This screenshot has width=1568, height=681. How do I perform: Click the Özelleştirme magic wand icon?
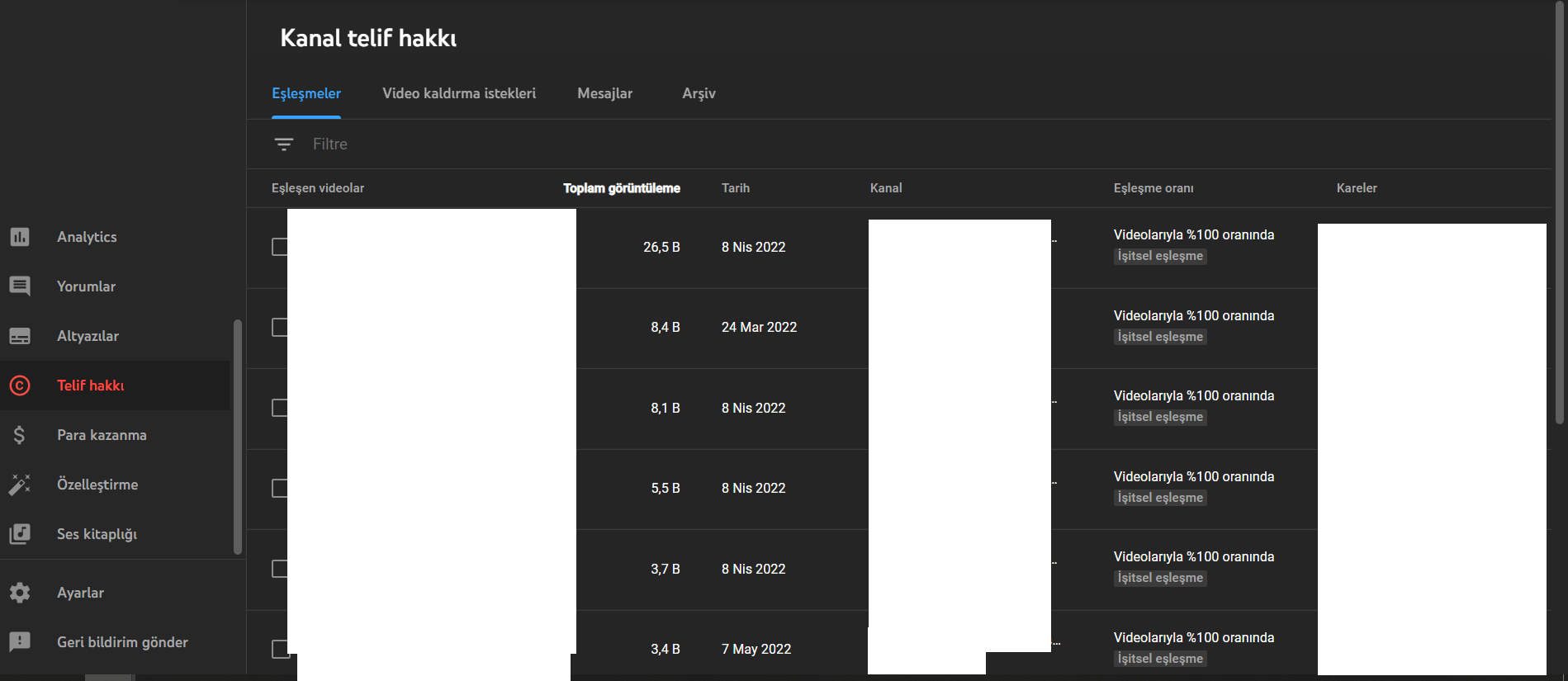(x=20, y=485)
